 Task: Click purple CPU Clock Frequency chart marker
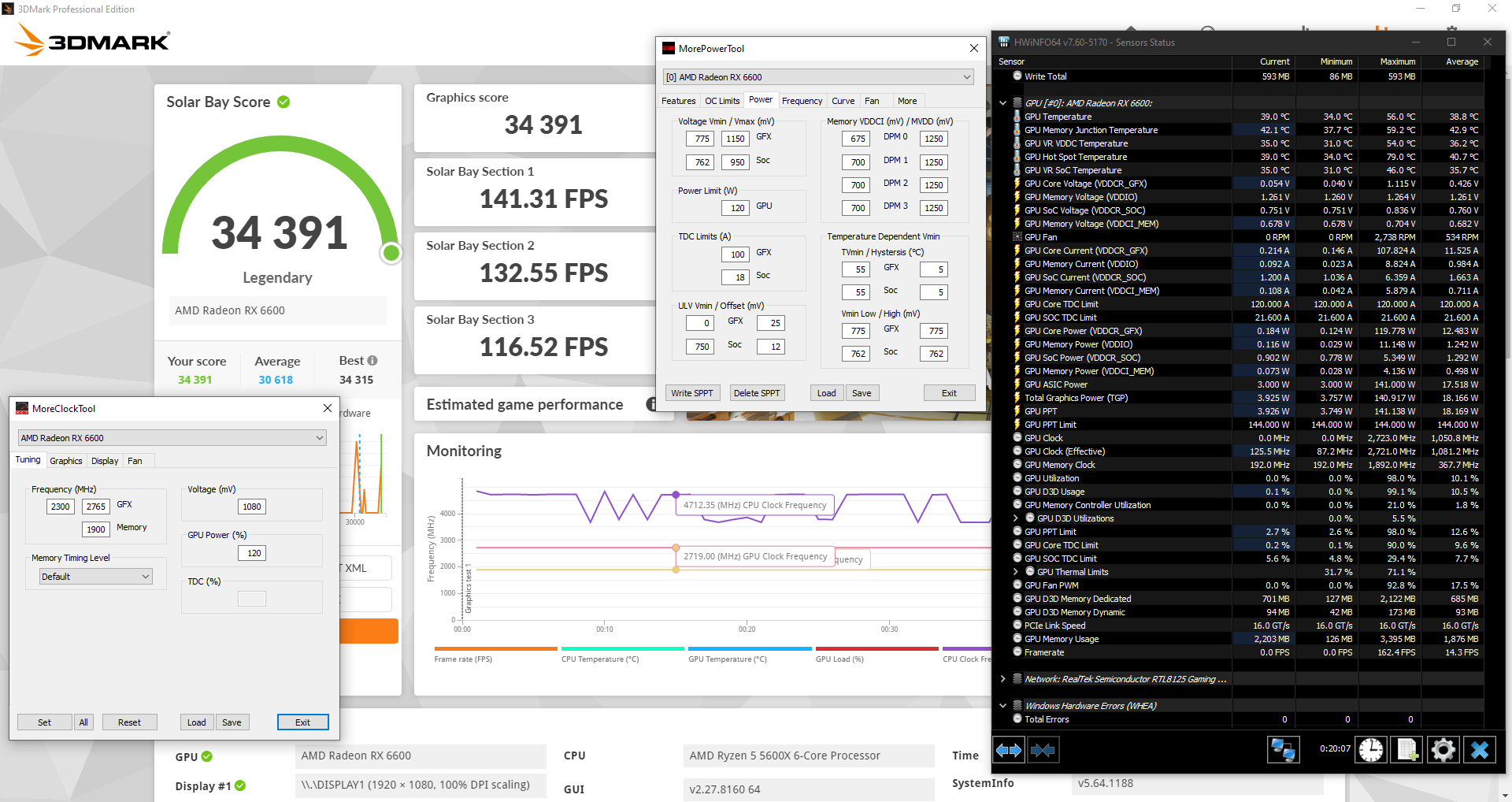point(676,495)
